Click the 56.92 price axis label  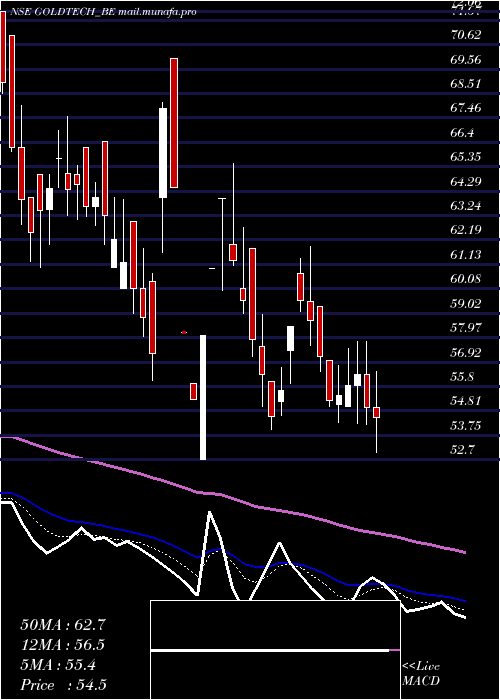tap(467, 353)
